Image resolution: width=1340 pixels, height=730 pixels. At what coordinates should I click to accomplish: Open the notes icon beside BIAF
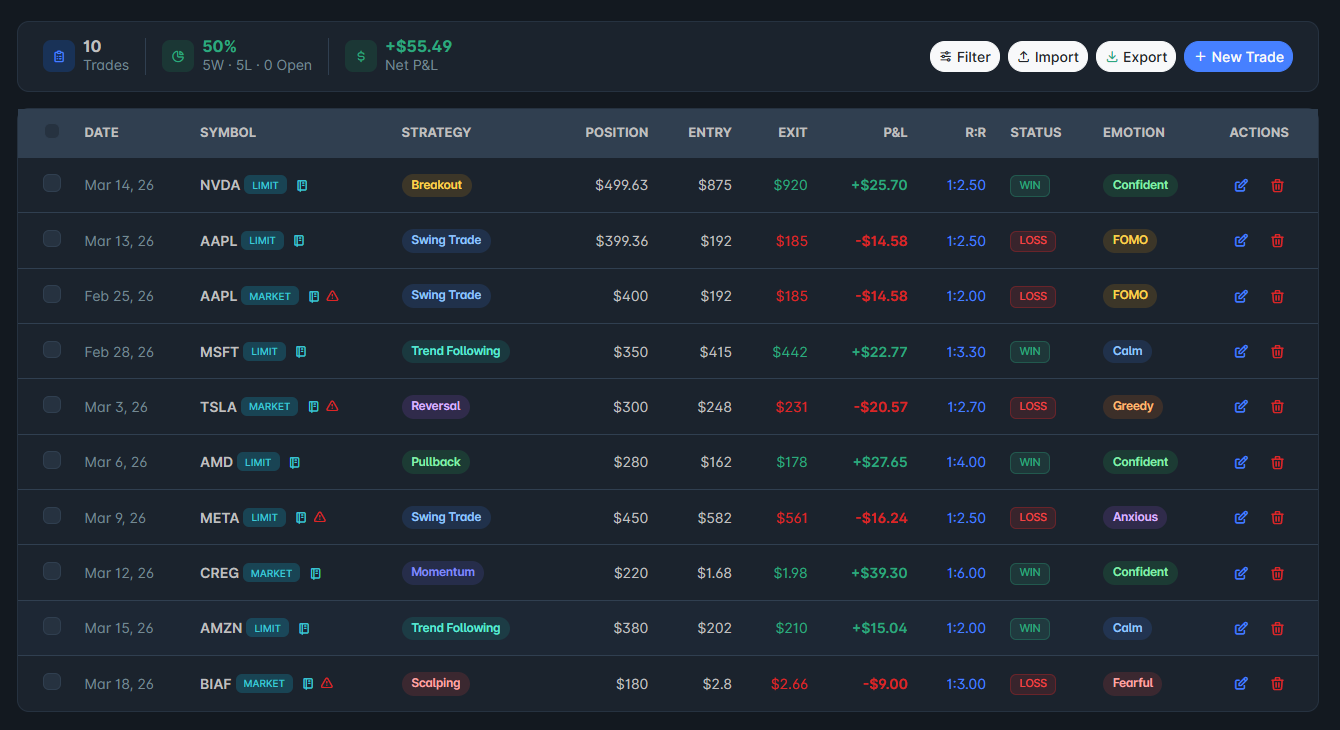[308, 683]
